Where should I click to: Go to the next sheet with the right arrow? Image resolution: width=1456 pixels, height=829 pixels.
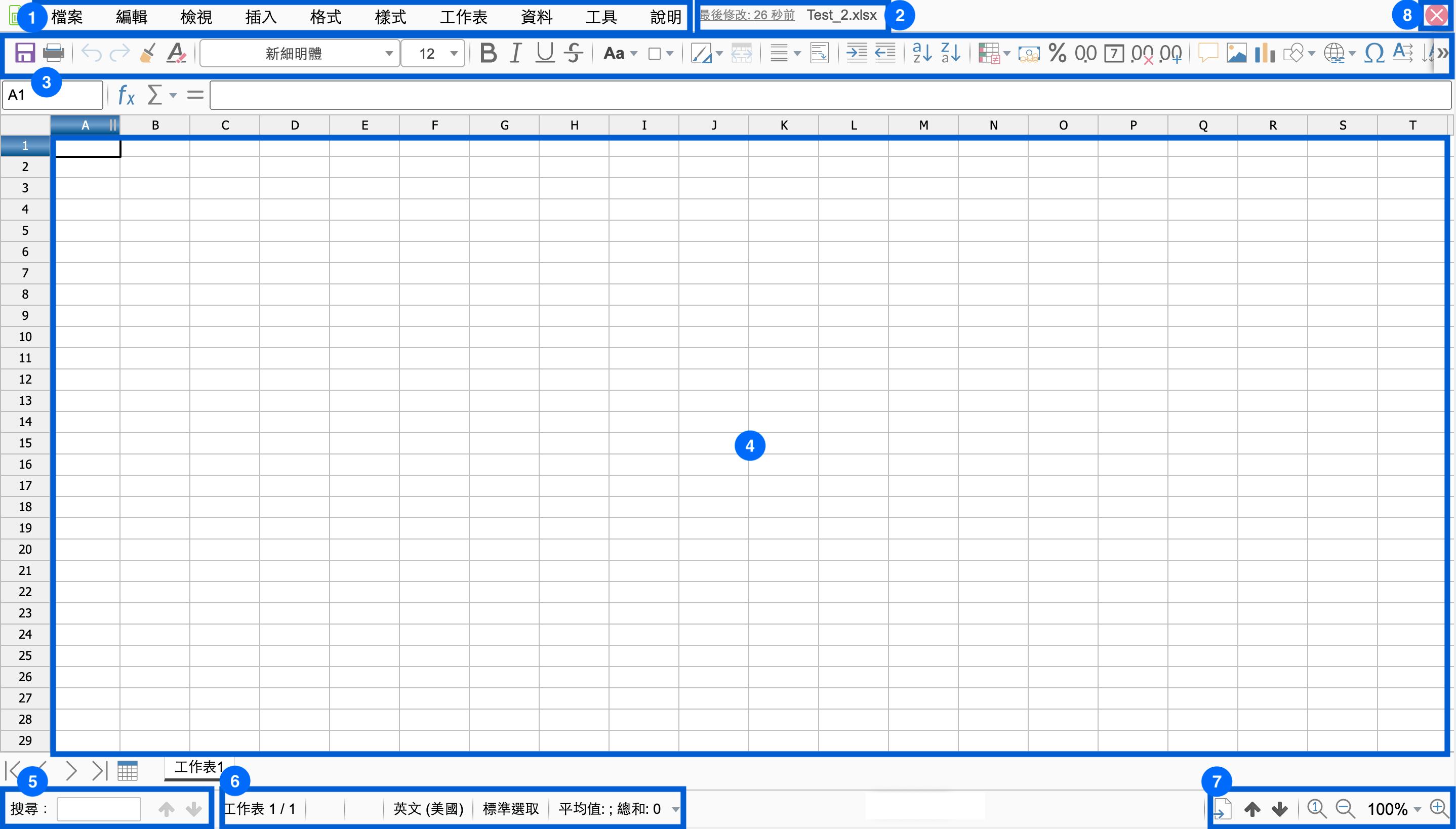70,770
